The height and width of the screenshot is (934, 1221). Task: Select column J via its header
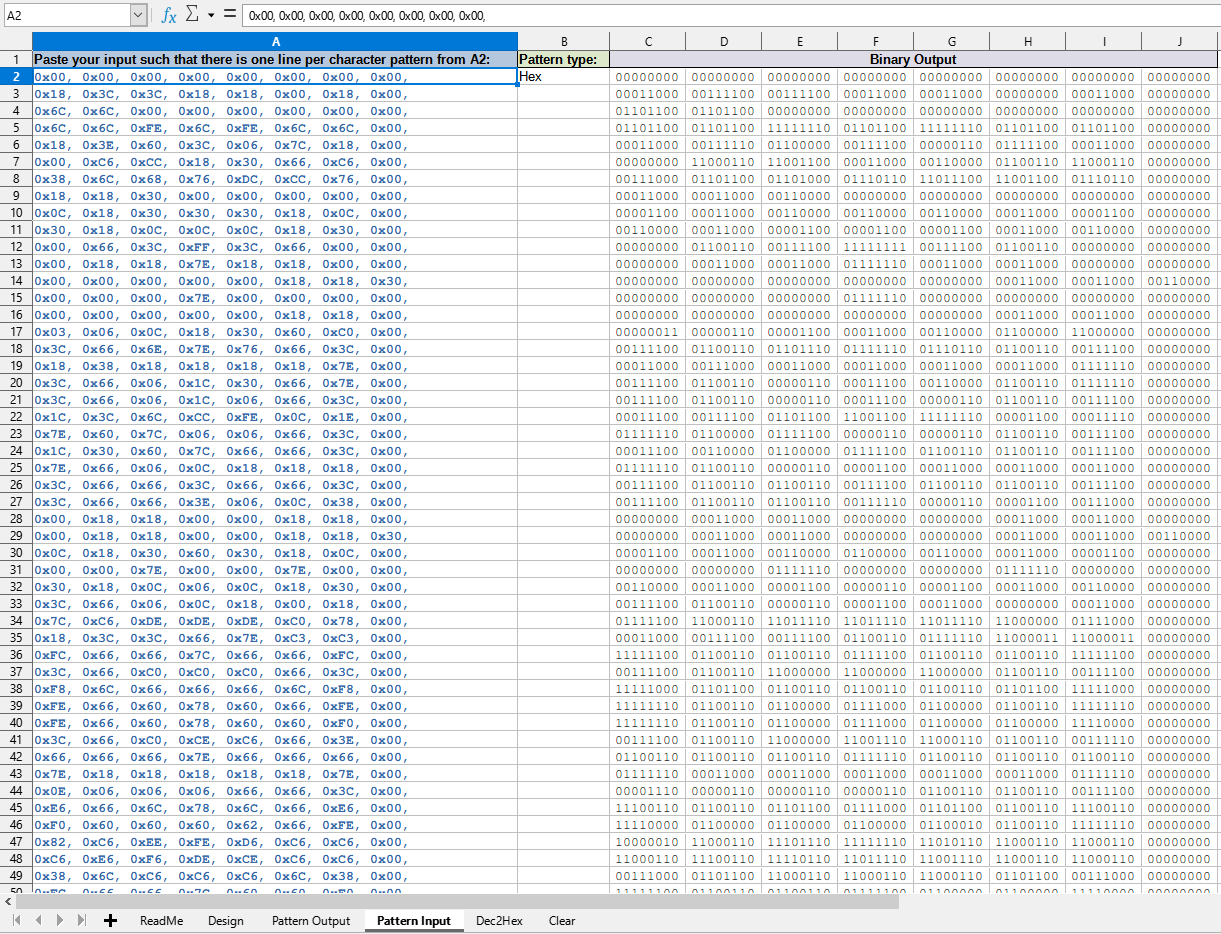pos(1180,41)
